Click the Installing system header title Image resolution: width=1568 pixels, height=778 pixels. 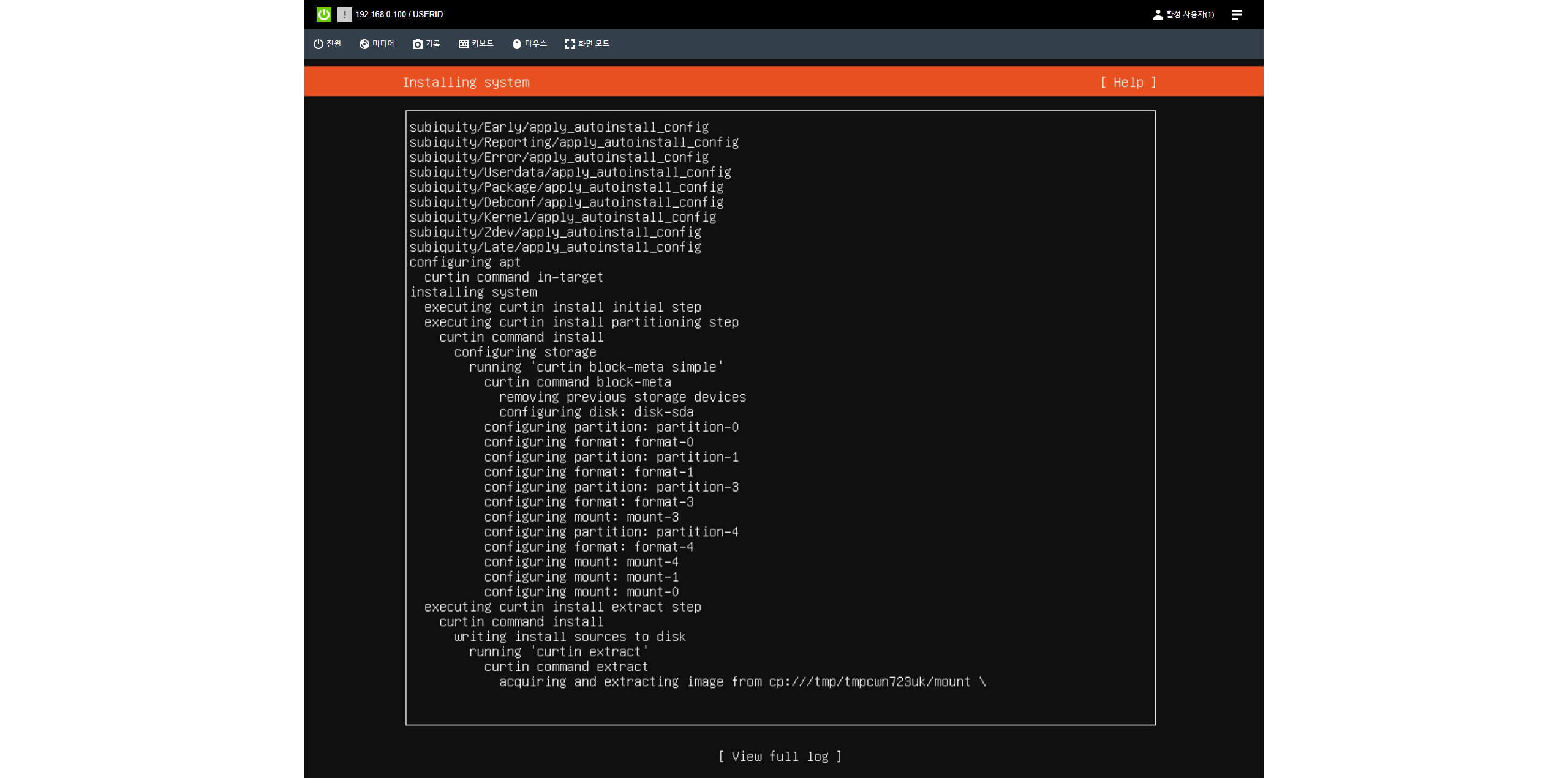click(x=466, y=82)
